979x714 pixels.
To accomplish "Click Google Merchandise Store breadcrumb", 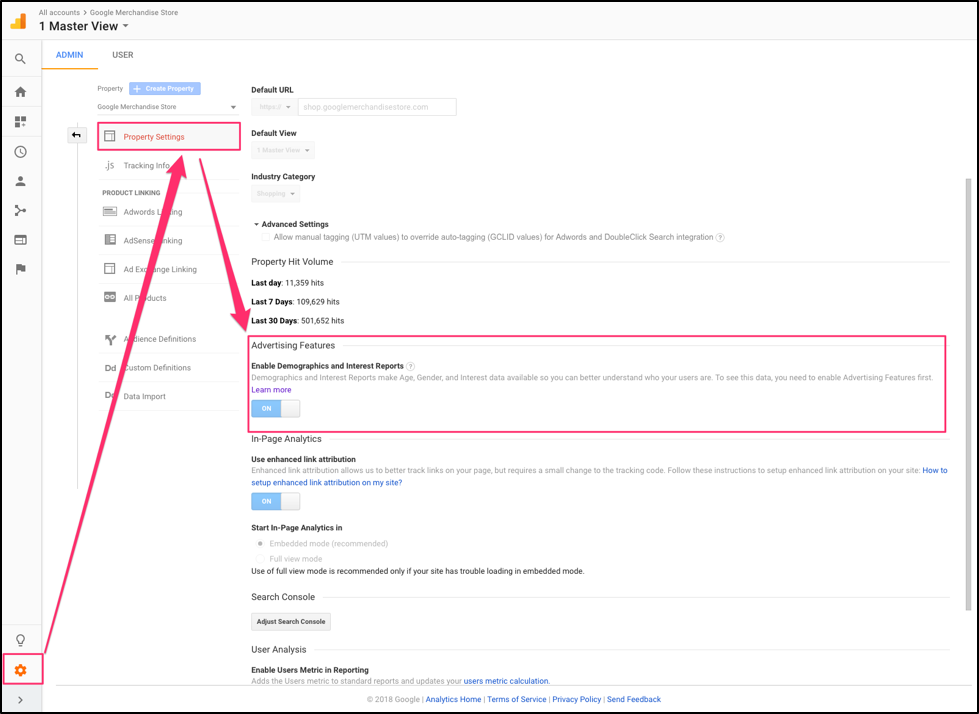I will [134, 12].
